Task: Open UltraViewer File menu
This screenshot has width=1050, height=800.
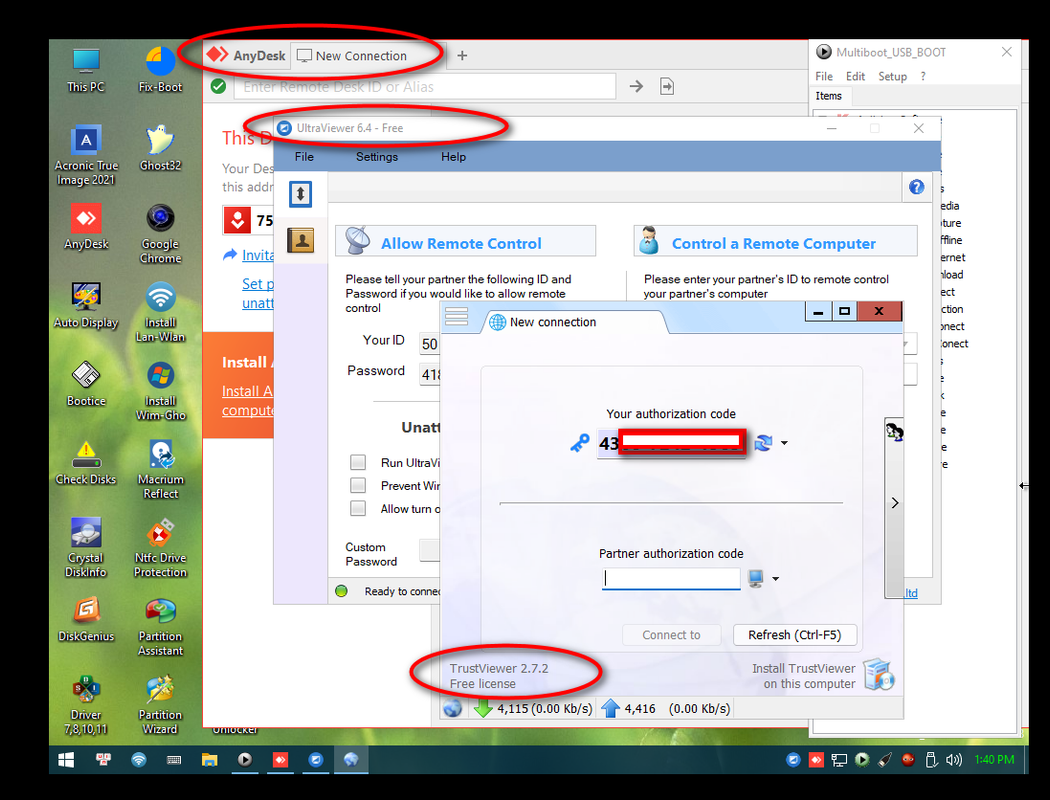Action: tap(304, 157)
